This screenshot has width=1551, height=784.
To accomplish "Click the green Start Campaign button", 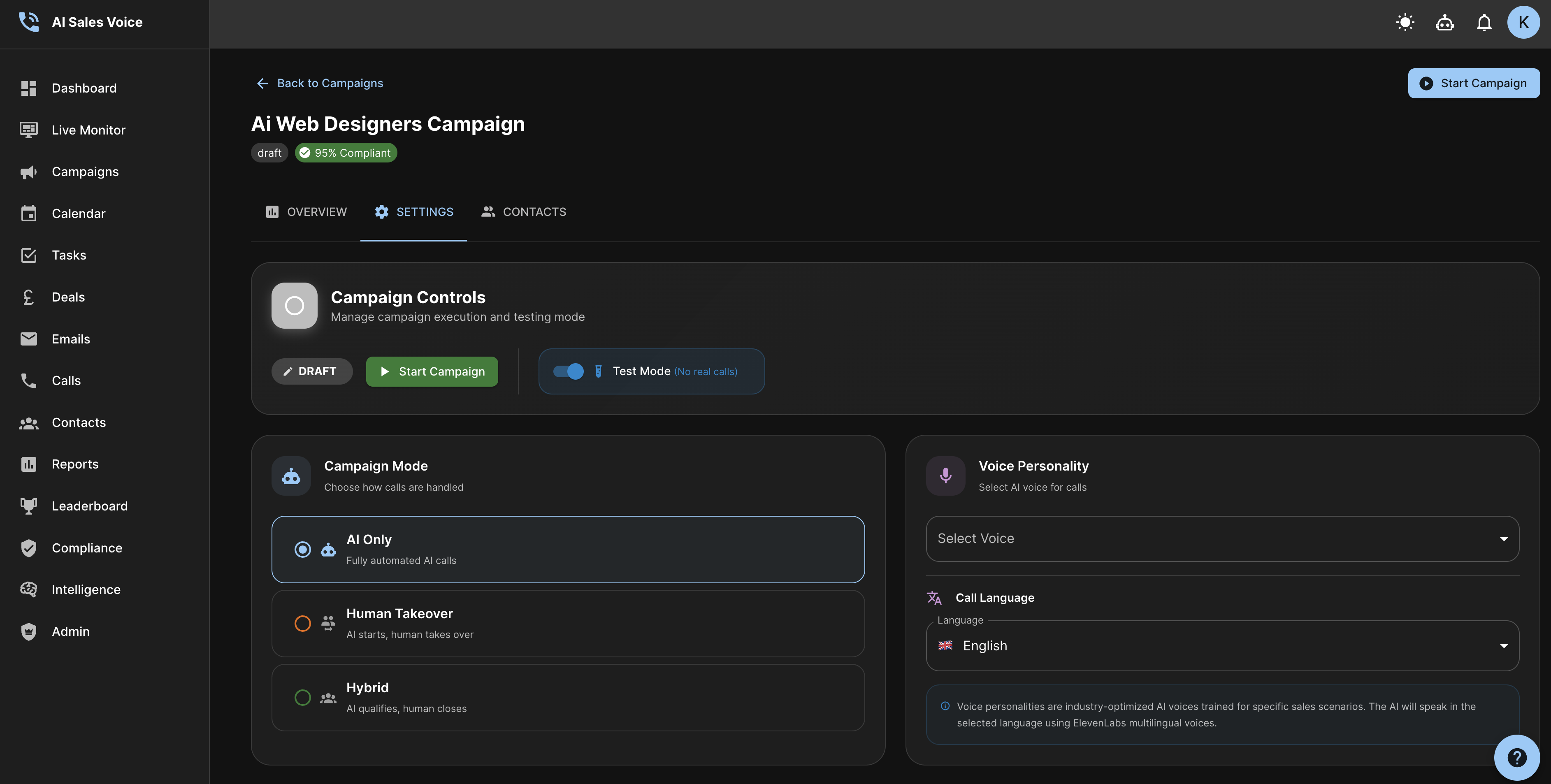I will point(432,371).
